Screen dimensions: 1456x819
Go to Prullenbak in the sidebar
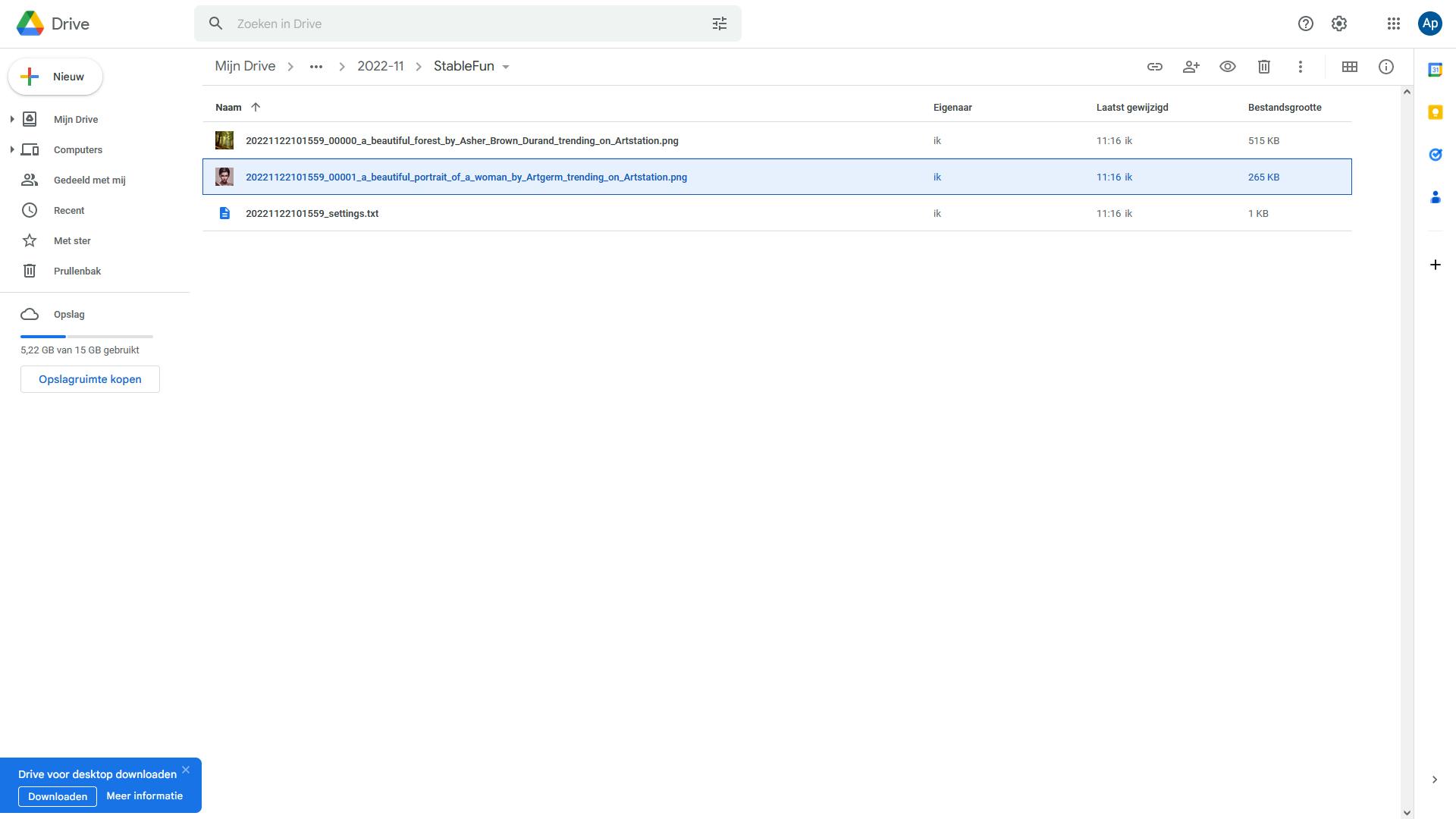click(78, 271)
